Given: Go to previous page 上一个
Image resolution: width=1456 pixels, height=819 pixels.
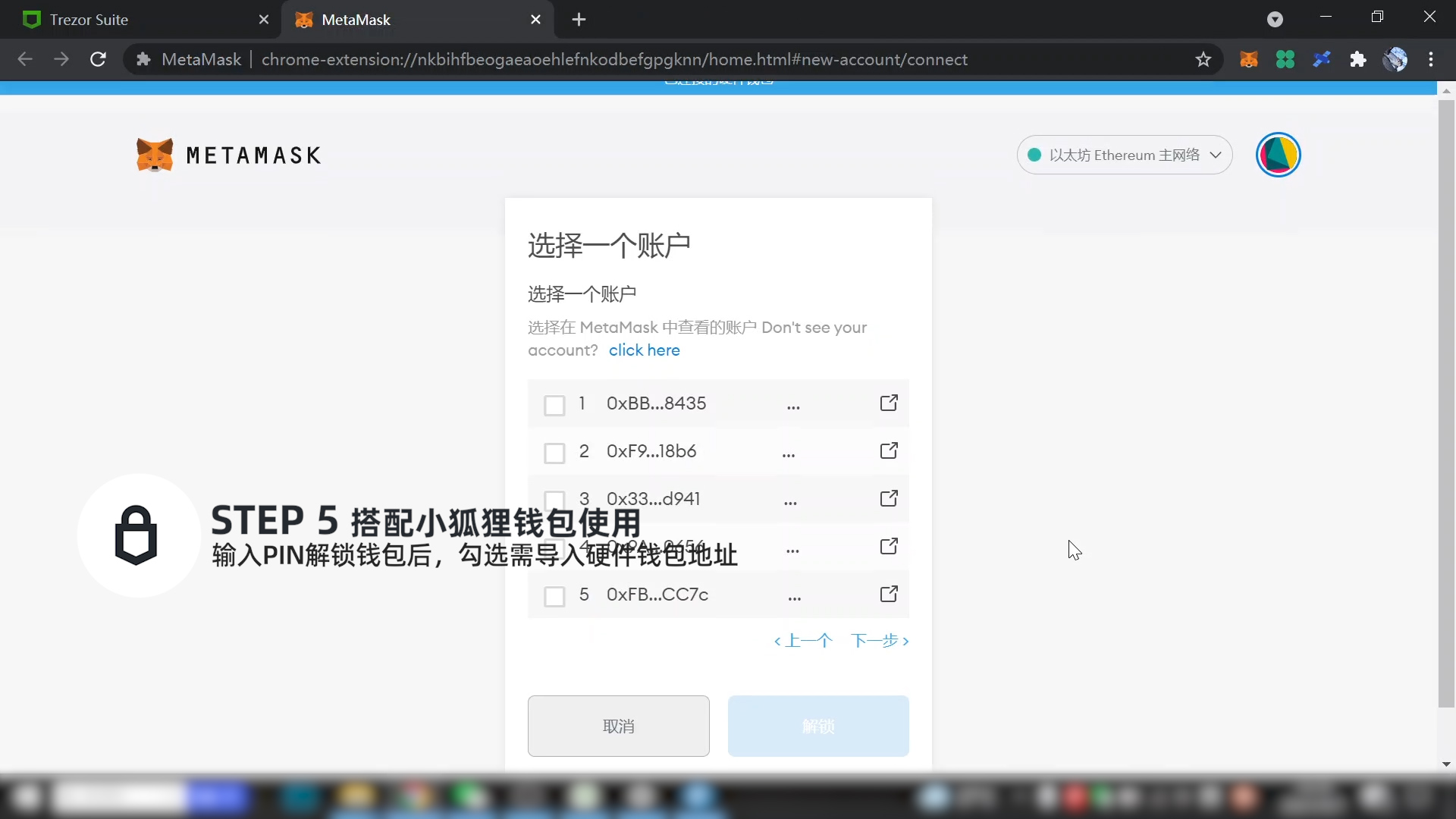Looking at the screenshot, I should pos(802,641).
